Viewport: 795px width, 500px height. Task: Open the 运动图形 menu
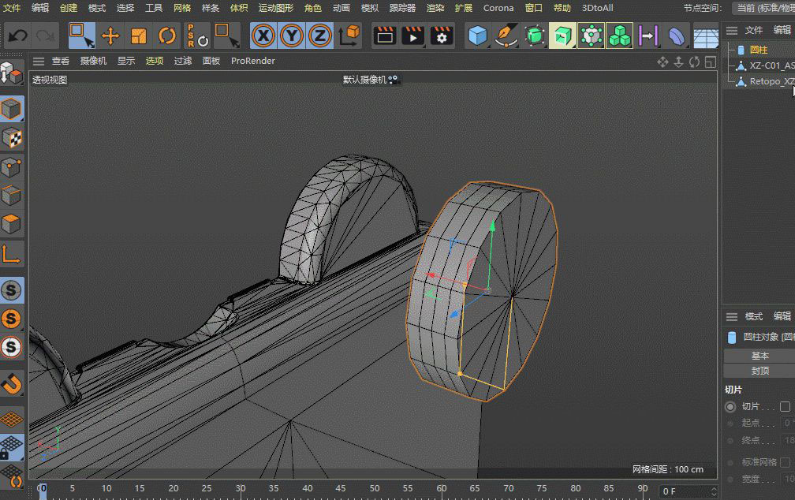[276, 8]
